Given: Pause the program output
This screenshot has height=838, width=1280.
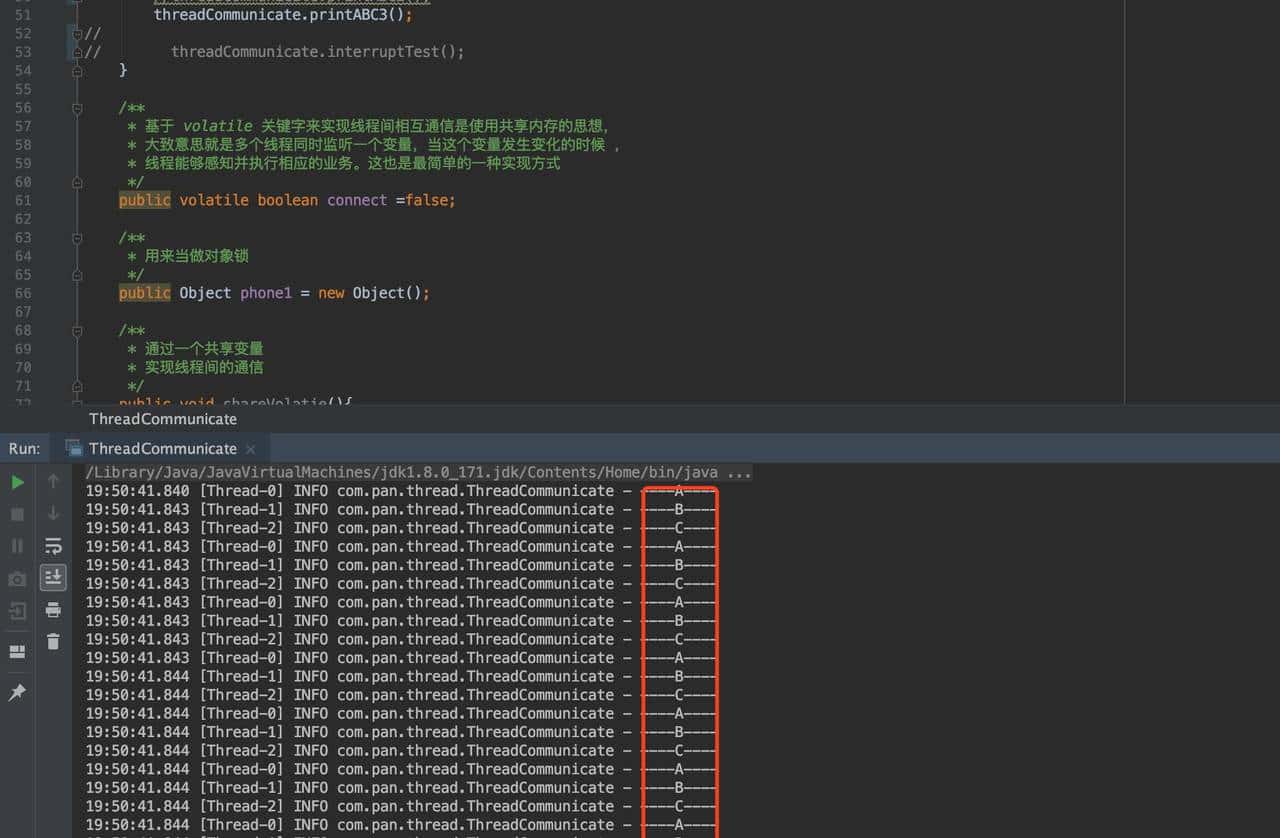Looking at the screenshot, I should [17, 546].
